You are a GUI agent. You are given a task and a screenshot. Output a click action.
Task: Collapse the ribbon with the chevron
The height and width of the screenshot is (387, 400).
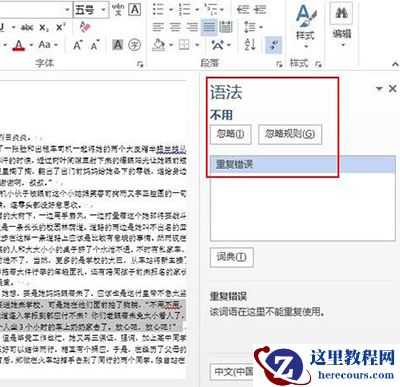[395, 64]
